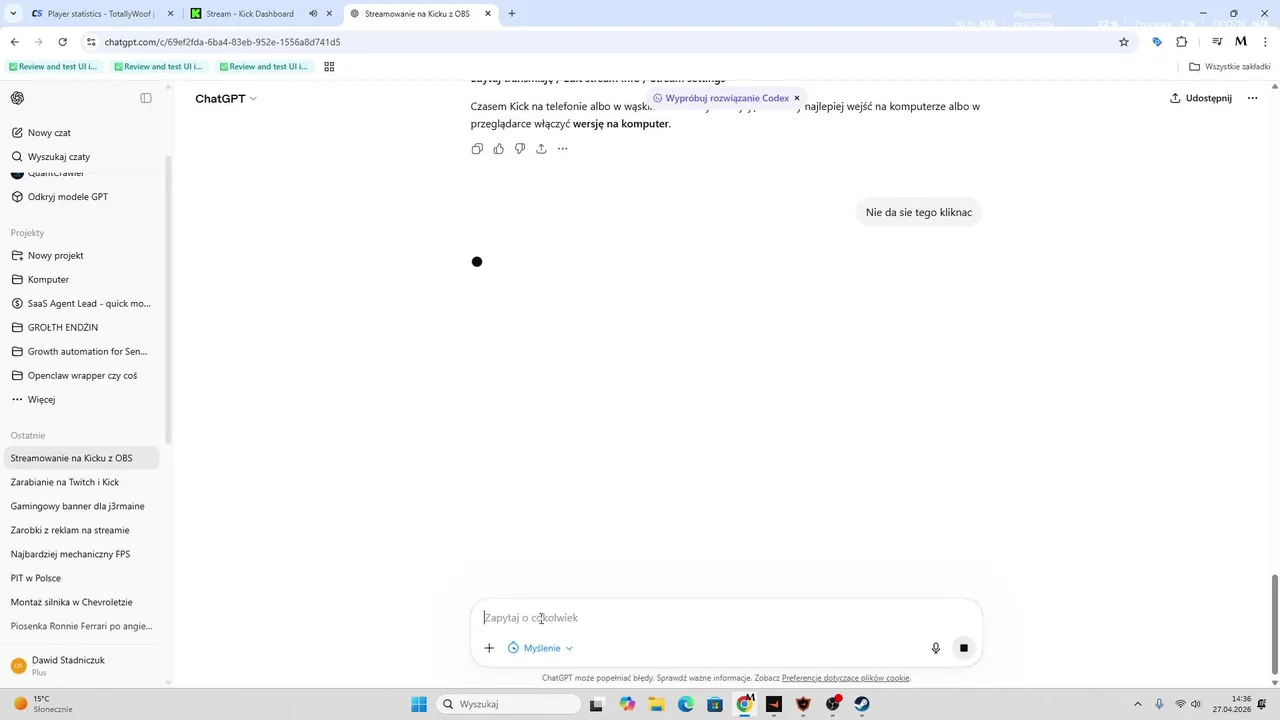
Task: Go back to the previous page
Action: click(x=15, y=42)
